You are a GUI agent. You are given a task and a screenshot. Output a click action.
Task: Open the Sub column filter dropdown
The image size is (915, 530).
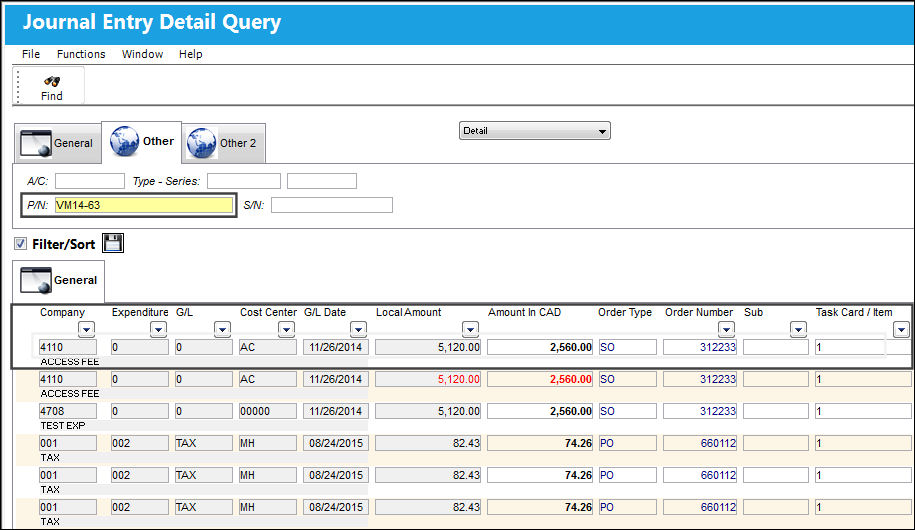pyautogui.click(x=798, y=330)
